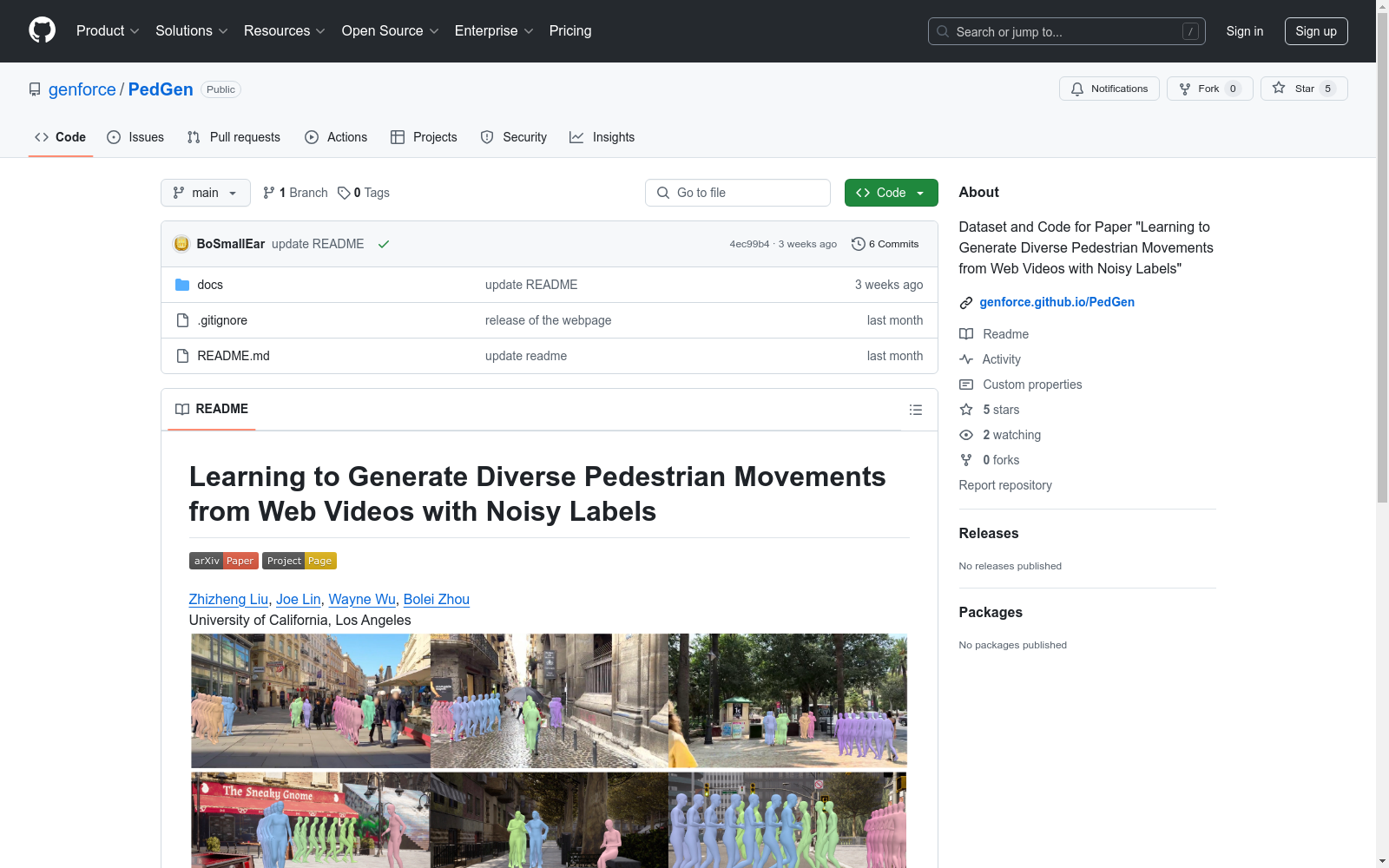Click the note icon beside Custom properties
Image resolution: width=1389 pixels, height=868 pixels.
click(x=966, y=385)
